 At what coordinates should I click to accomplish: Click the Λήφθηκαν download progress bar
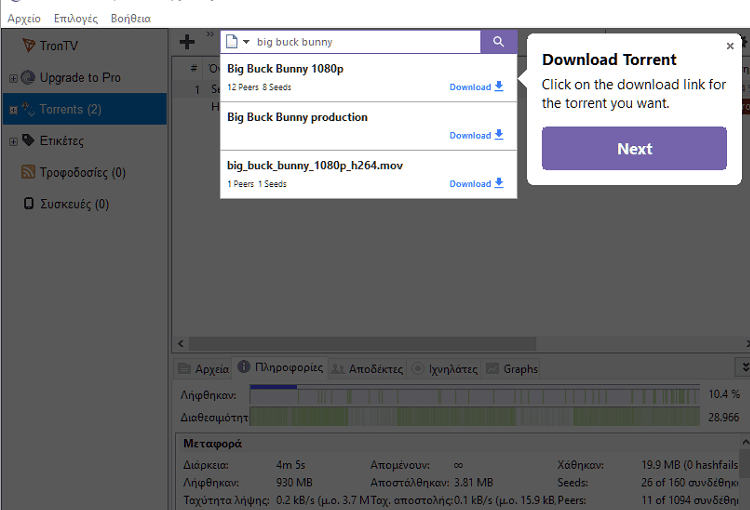click(474, 395)
